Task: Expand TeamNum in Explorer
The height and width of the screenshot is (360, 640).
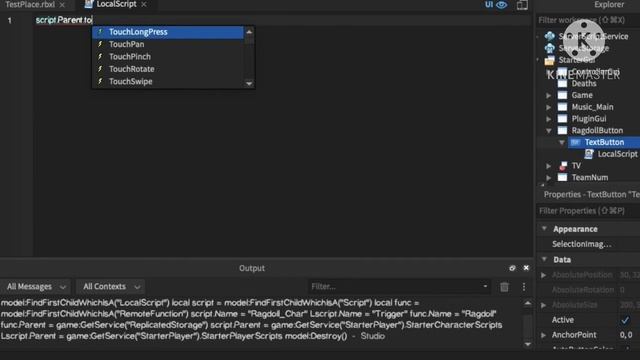Action: pos(549,178)
